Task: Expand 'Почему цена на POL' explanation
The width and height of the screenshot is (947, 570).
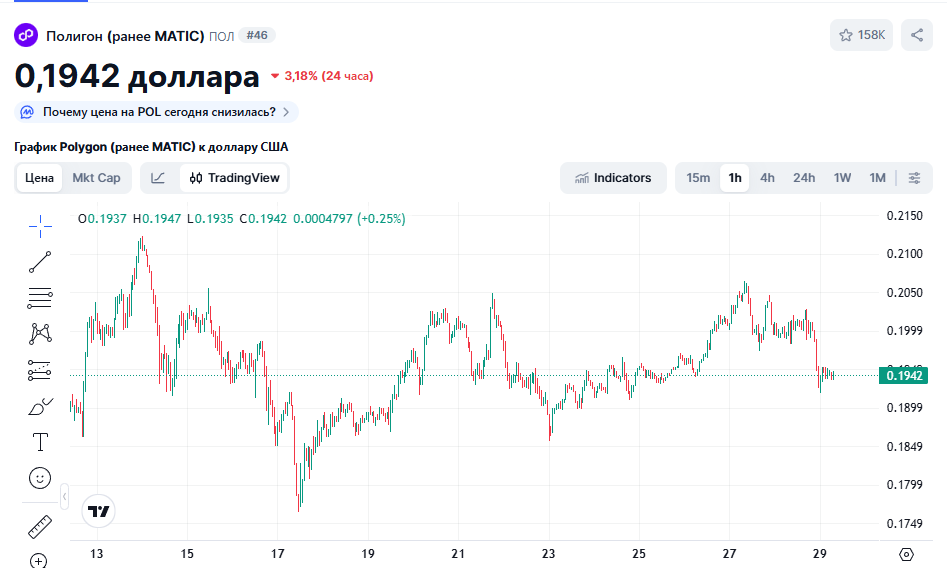Action: click(x=157, y=112)
